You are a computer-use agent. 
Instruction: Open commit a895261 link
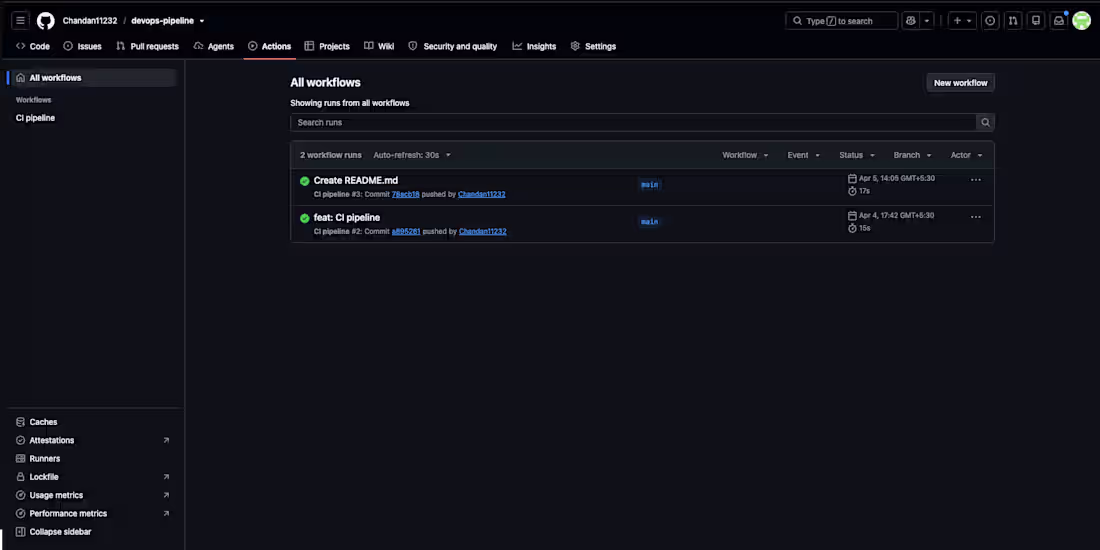tap(406, 232)
